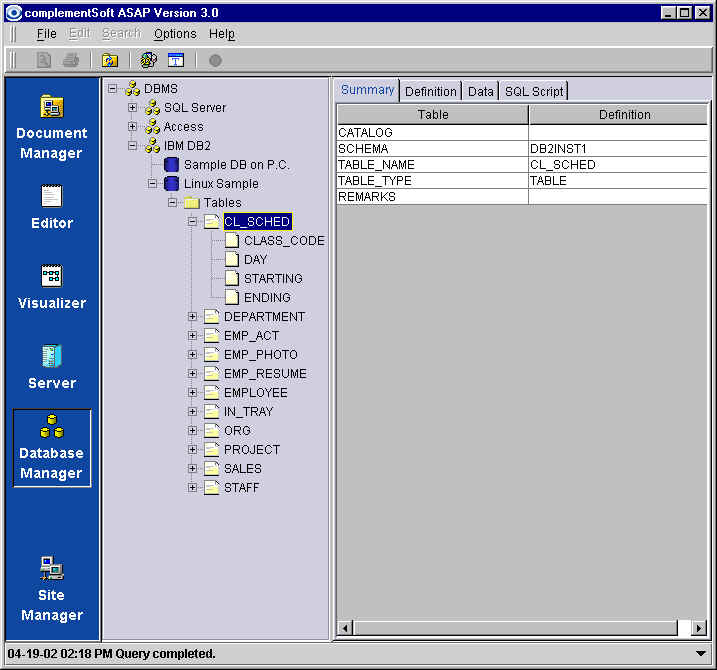
Task: Expand the EMP_ACT table node
Action: coord(193,336)
